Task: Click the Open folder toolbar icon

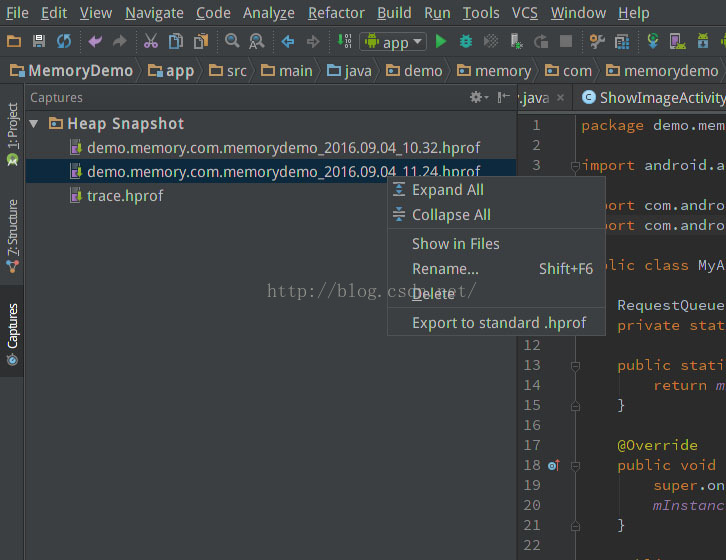Action: click(14, 42)
